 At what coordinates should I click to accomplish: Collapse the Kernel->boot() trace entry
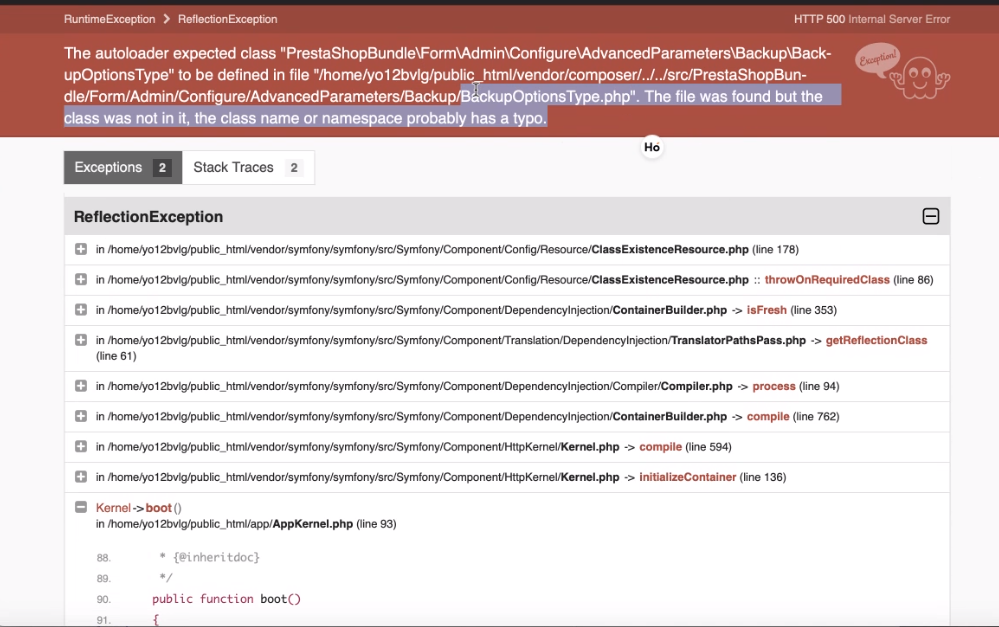(81, 507)
